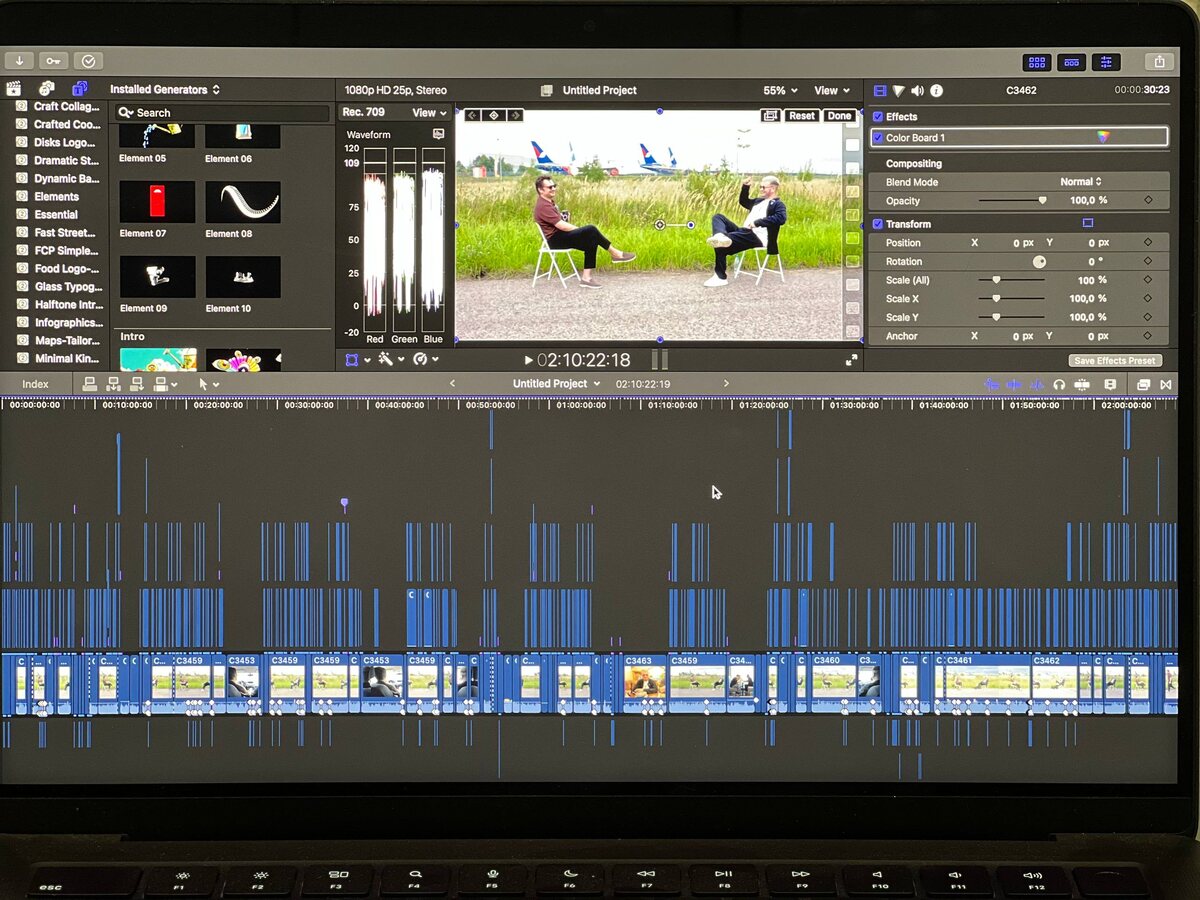
Task: Go to next keyframe arrow in viewer
Action: click(x=514, y=115)
